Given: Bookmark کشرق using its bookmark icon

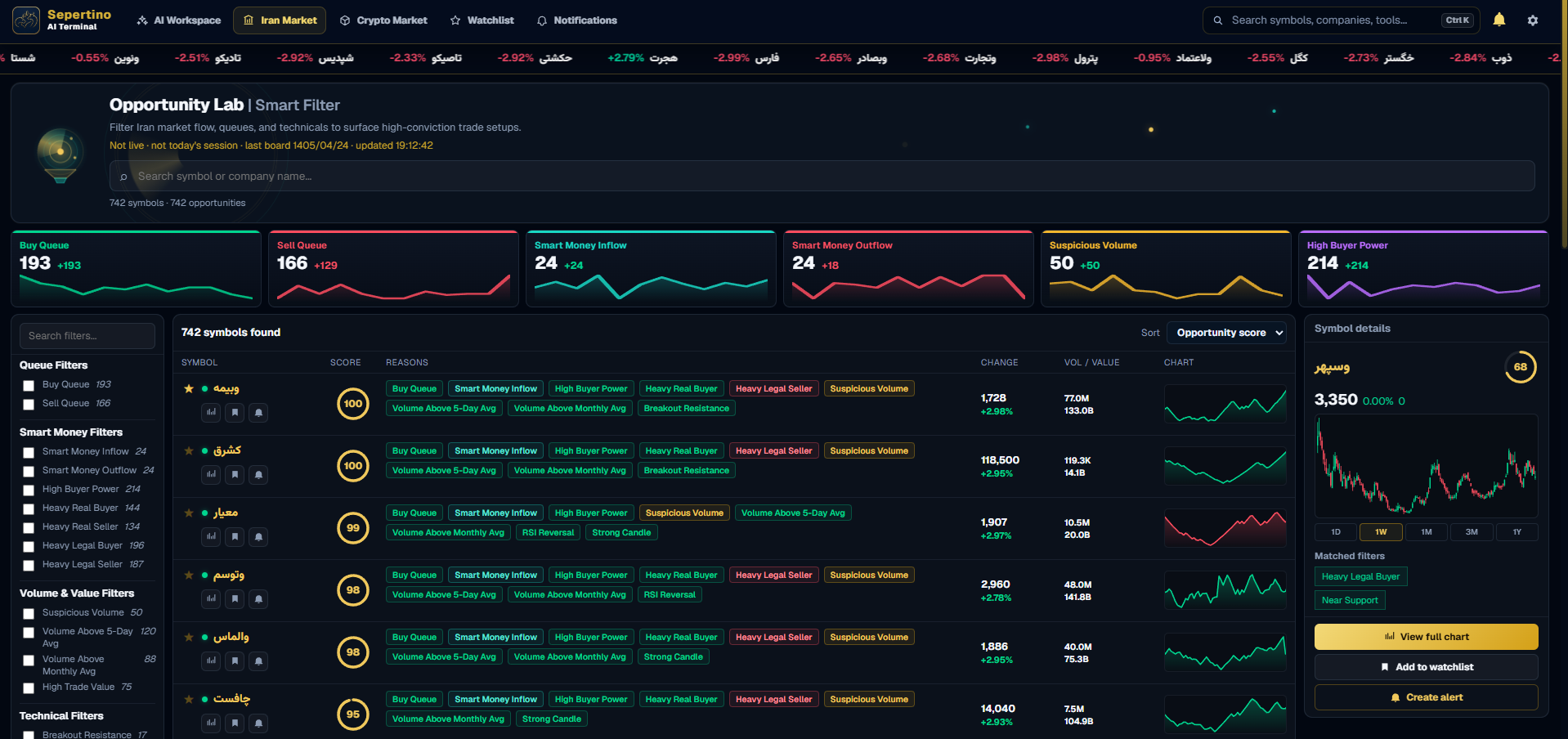Looking at the screenshot, I should [235, 474].
